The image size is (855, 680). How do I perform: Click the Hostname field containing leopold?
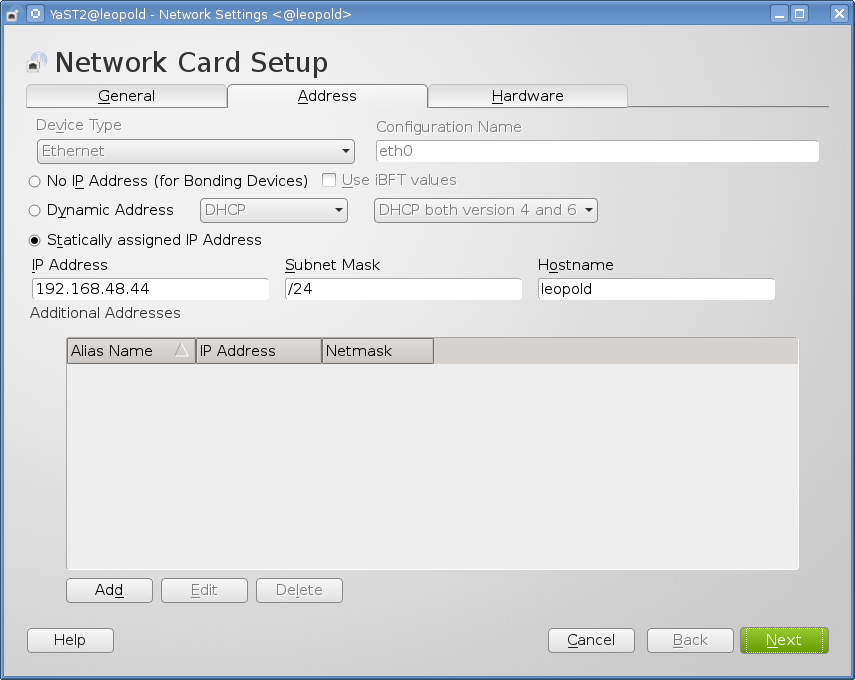tap(656, 289)
